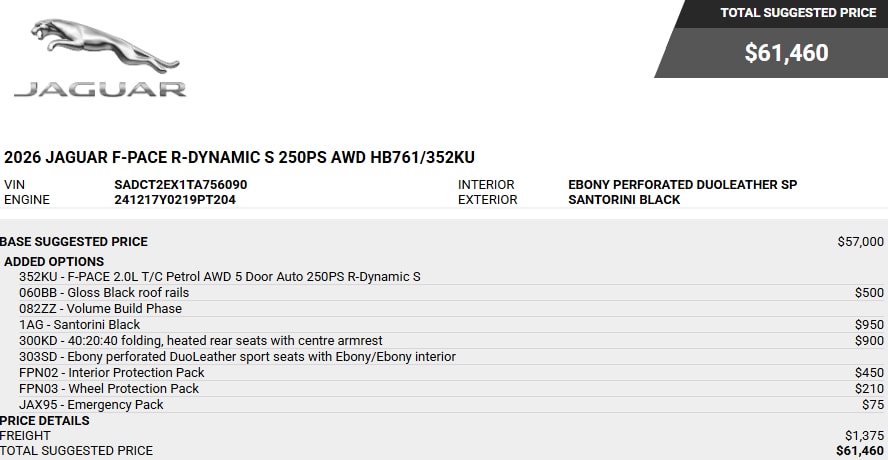Click the Base Suggested Price row
This screenshot has width=888, height=460.
click(x=442, y=242)
